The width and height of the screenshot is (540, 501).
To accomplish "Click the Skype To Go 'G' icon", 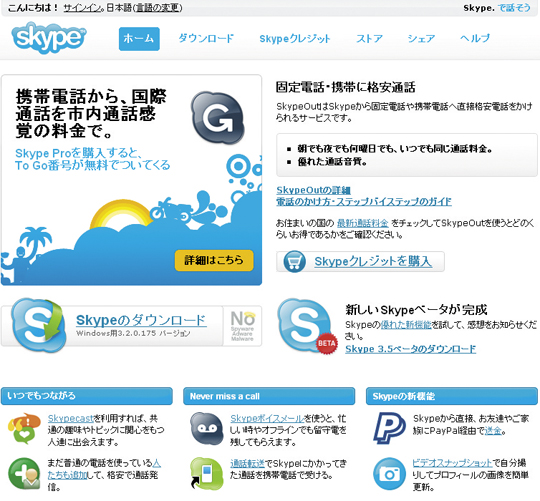I will [x=218, y=118].
